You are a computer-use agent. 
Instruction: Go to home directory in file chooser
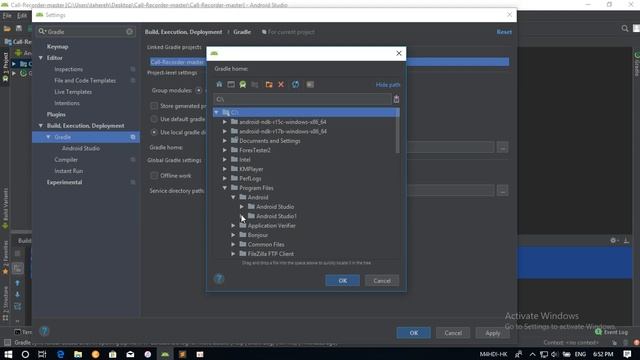coord(219,84)
